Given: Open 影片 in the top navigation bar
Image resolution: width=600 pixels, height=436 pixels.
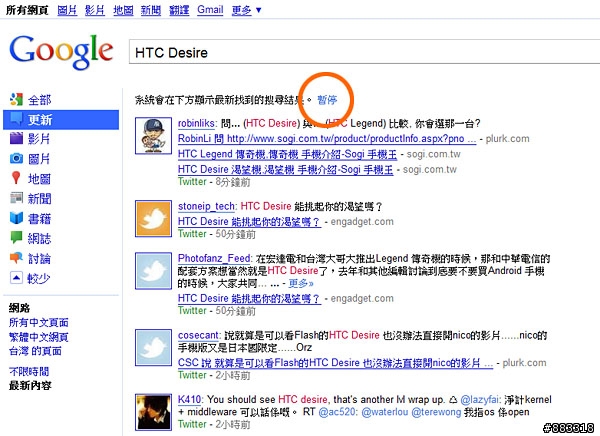Looking at the screenshot, I should click(x=95, y=10).
